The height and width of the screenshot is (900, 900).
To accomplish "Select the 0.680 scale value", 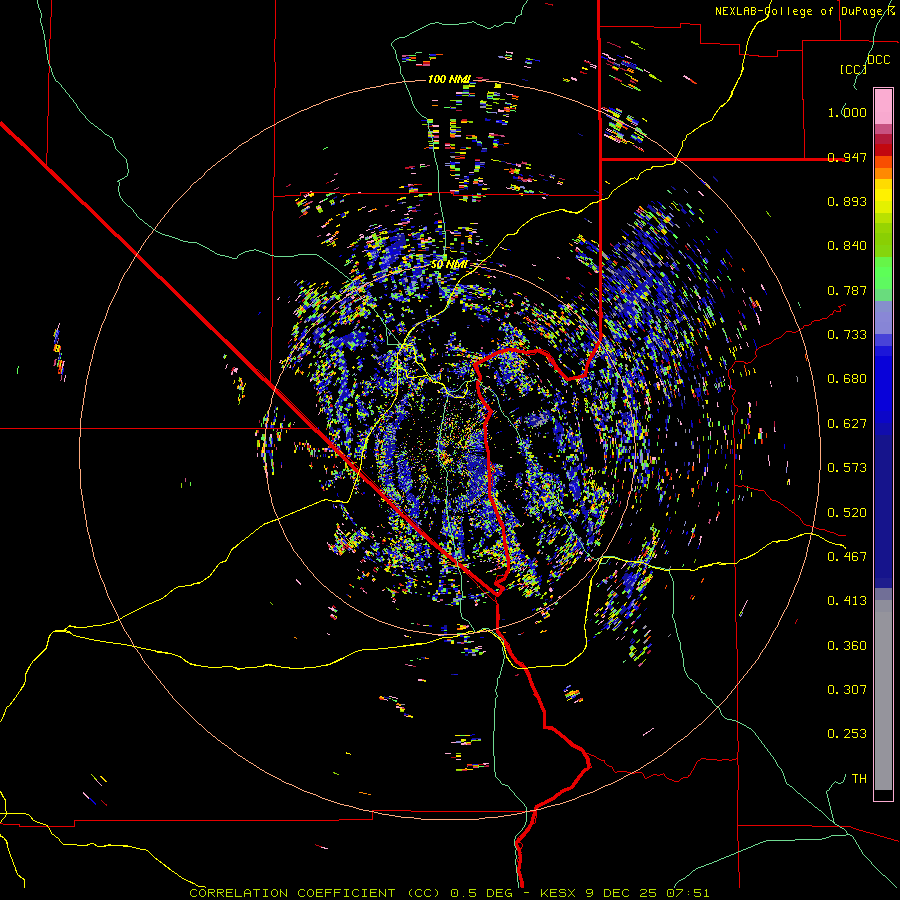I will 847,379.
